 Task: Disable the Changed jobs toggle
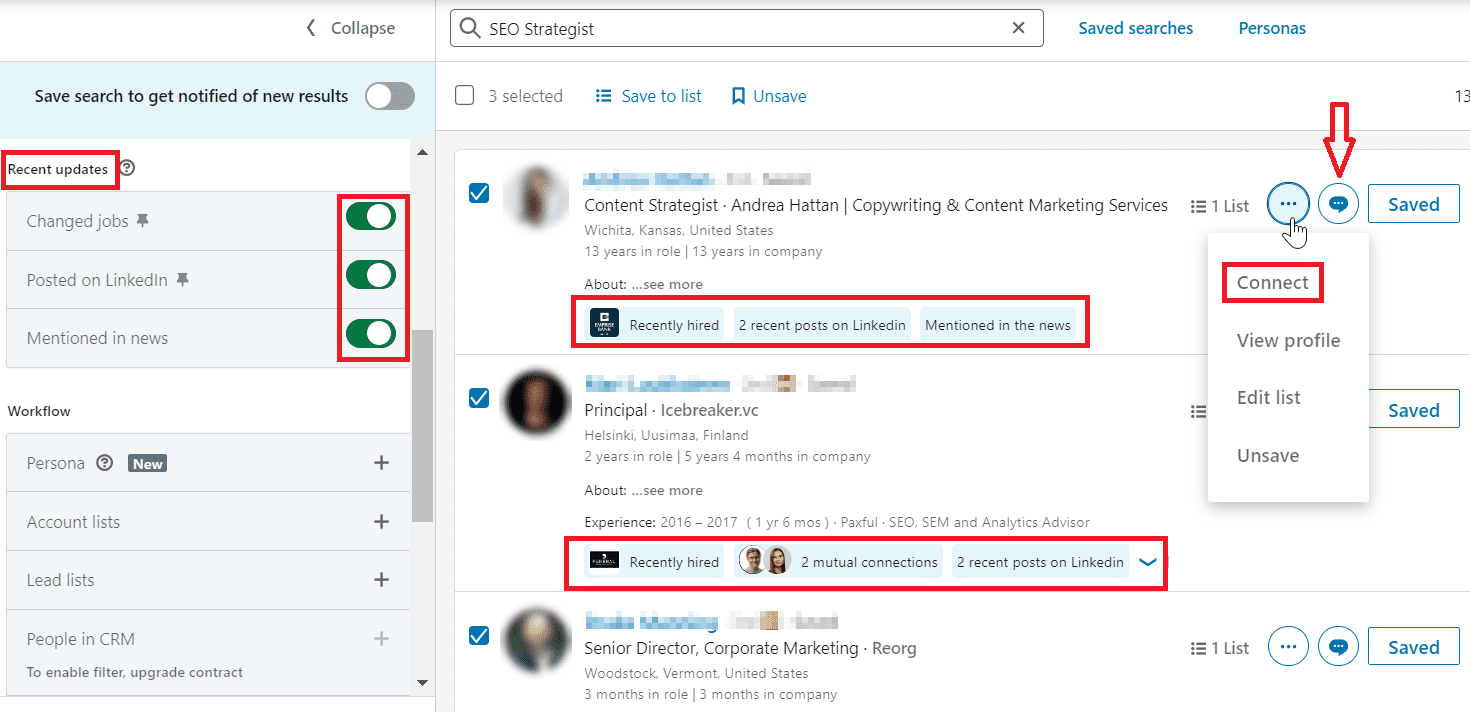(371, 217)
